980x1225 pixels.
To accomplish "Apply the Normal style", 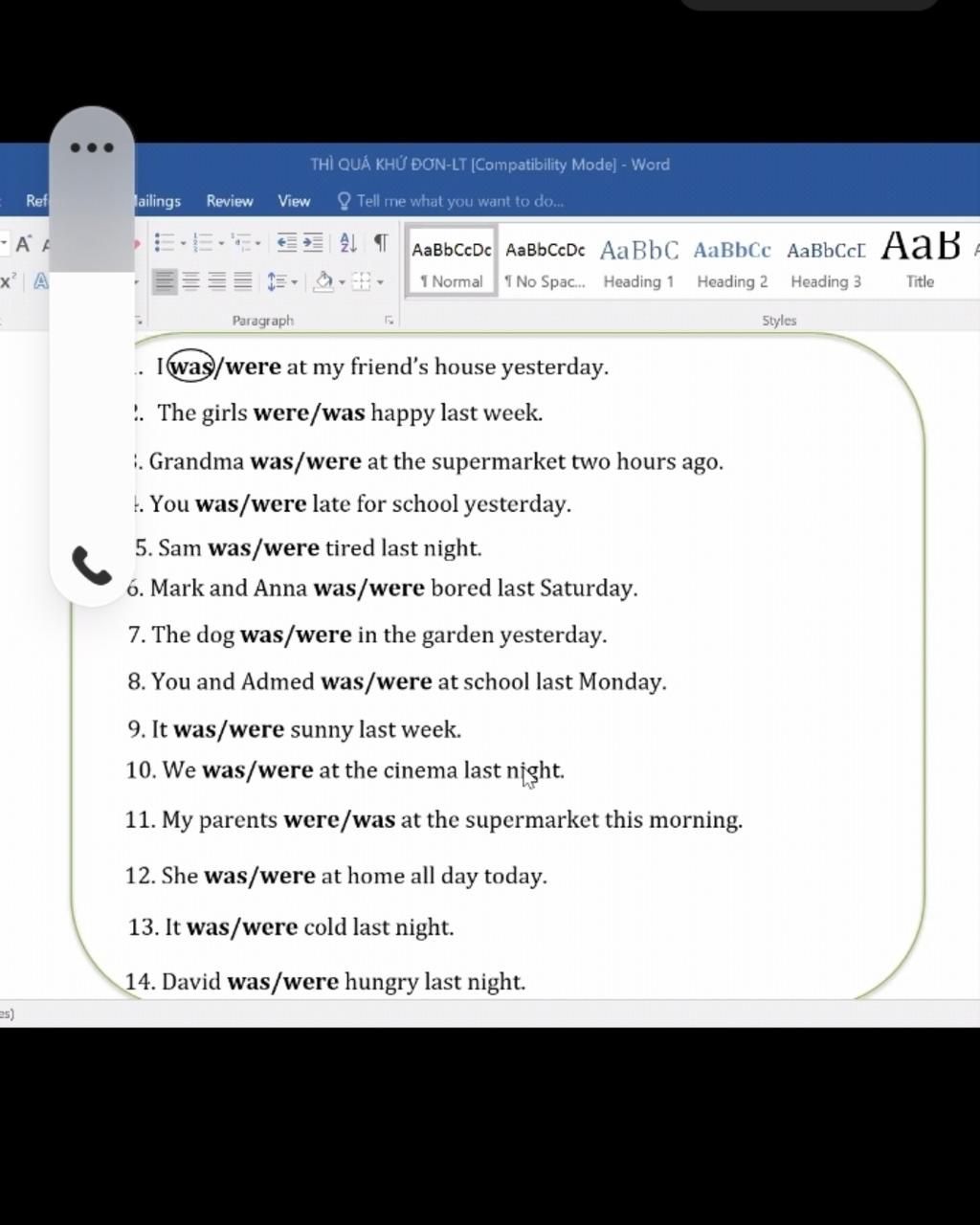I will pyautogui.click(x=452, y=261).
